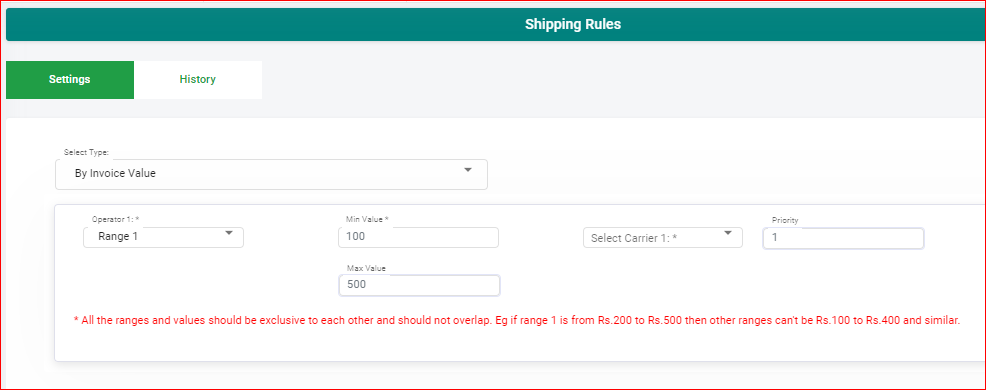Click the Select Type dropdown arrow
The height and width of the screenshot is (390, 986).
point(467,170)
